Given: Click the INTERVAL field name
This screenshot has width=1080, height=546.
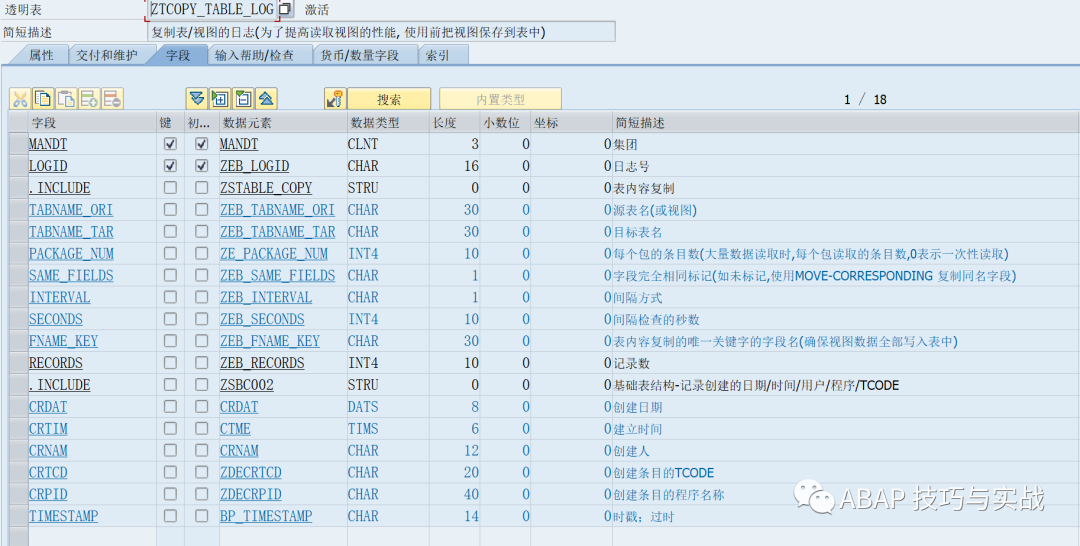Looking at the screenshot, I should click(59, 297).
